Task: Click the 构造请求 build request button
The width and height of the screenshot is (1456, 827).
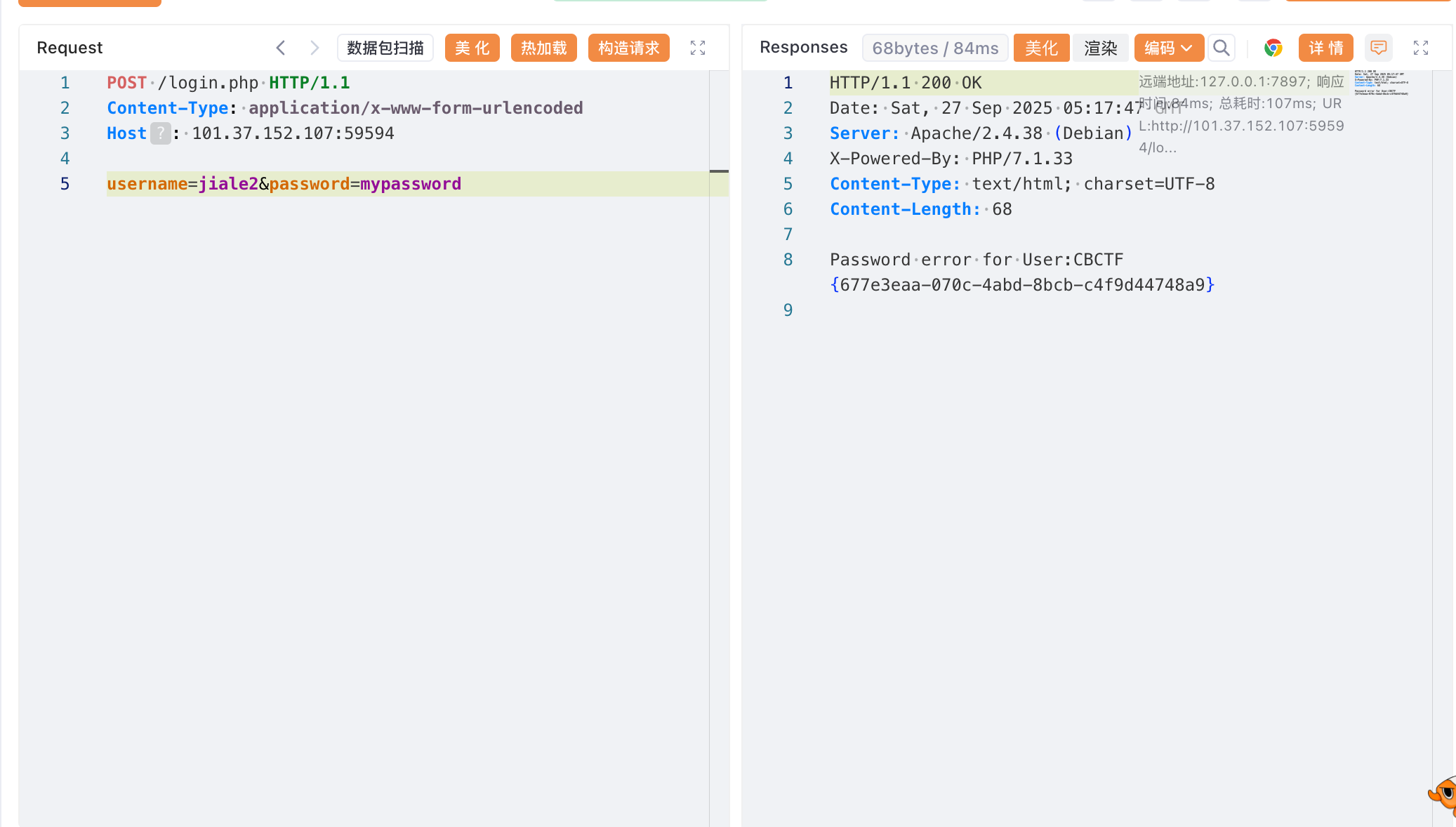Action: [628, 48]
